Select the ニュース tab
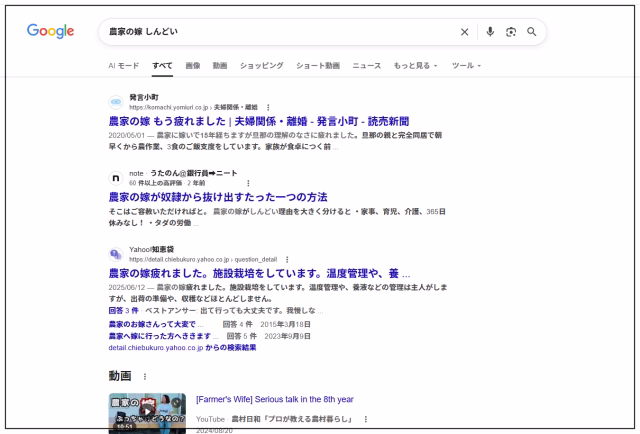This screenshot has width=640, height=434. (367, 66)
